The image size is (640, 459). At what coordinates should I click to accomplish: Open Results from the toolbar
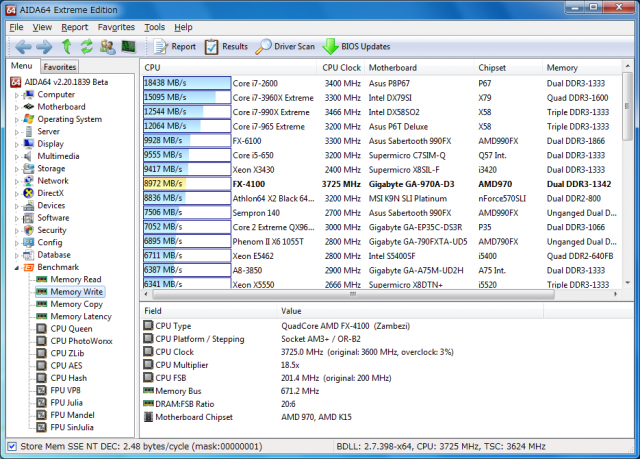pyautogui.click(x=226, y=47)
